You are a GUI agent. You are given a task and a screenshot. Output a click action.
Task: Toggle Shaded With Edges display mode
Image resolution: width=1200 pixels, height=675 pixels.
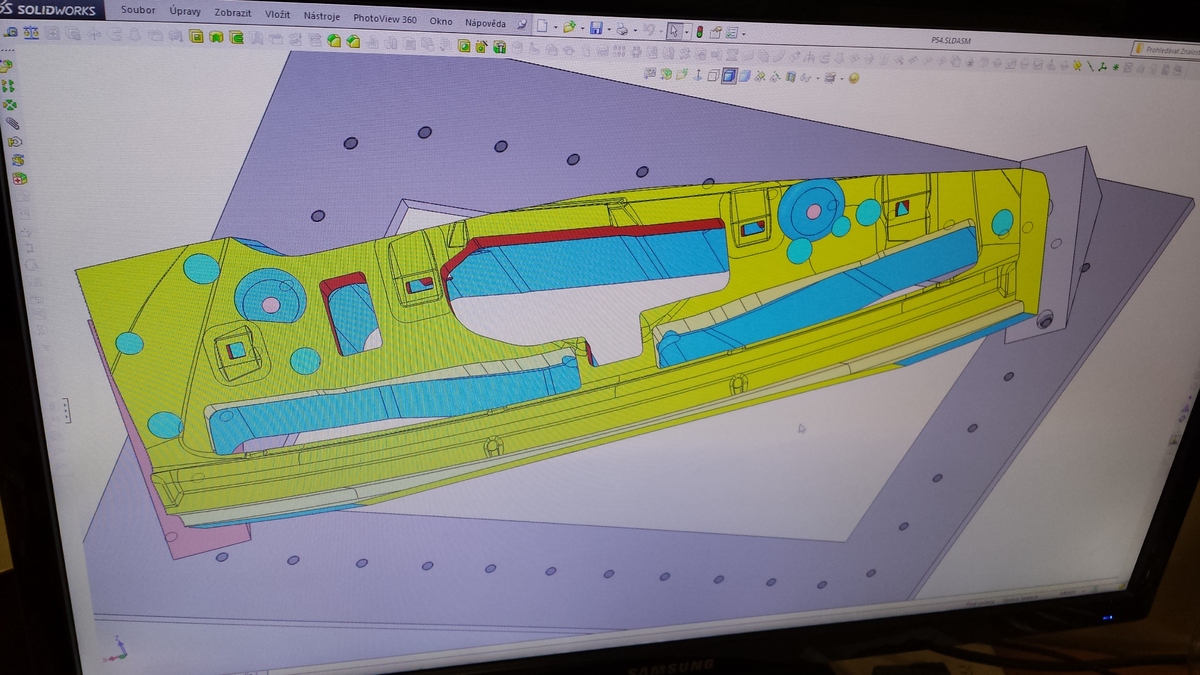[x=729, y=76]
